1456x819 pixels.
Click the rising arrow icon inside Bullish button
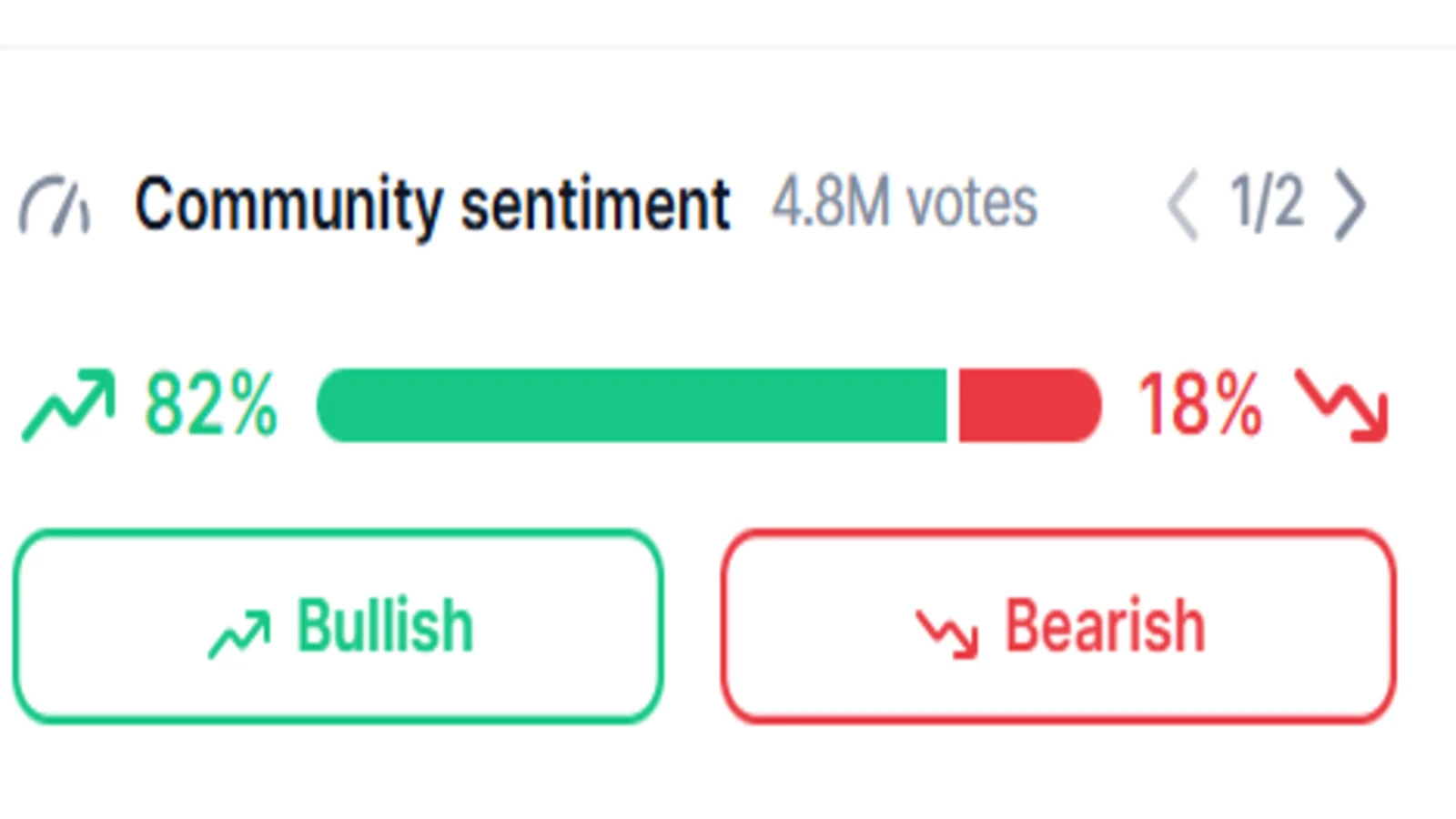coord(239,633)
